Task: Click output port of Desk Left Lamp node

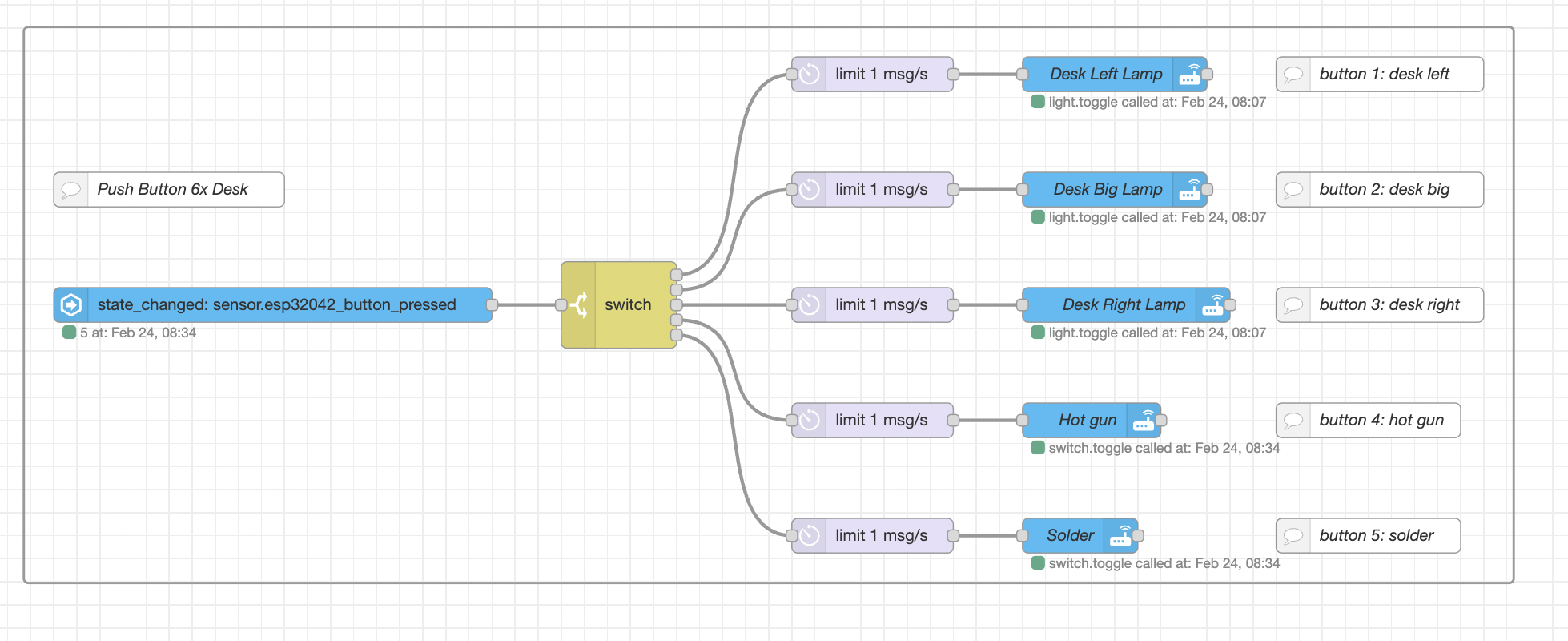Action: 1207,74
